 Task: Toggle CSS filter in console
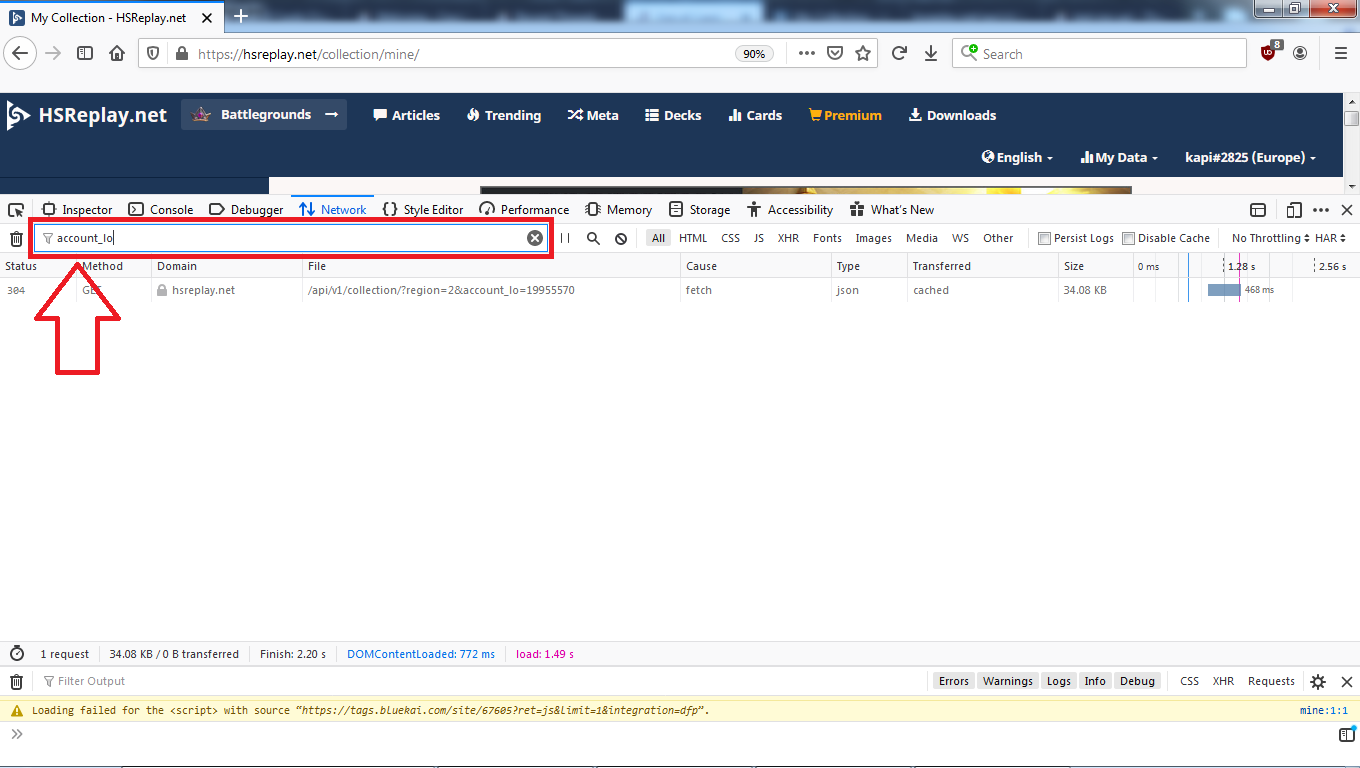tap(1189, 681)
